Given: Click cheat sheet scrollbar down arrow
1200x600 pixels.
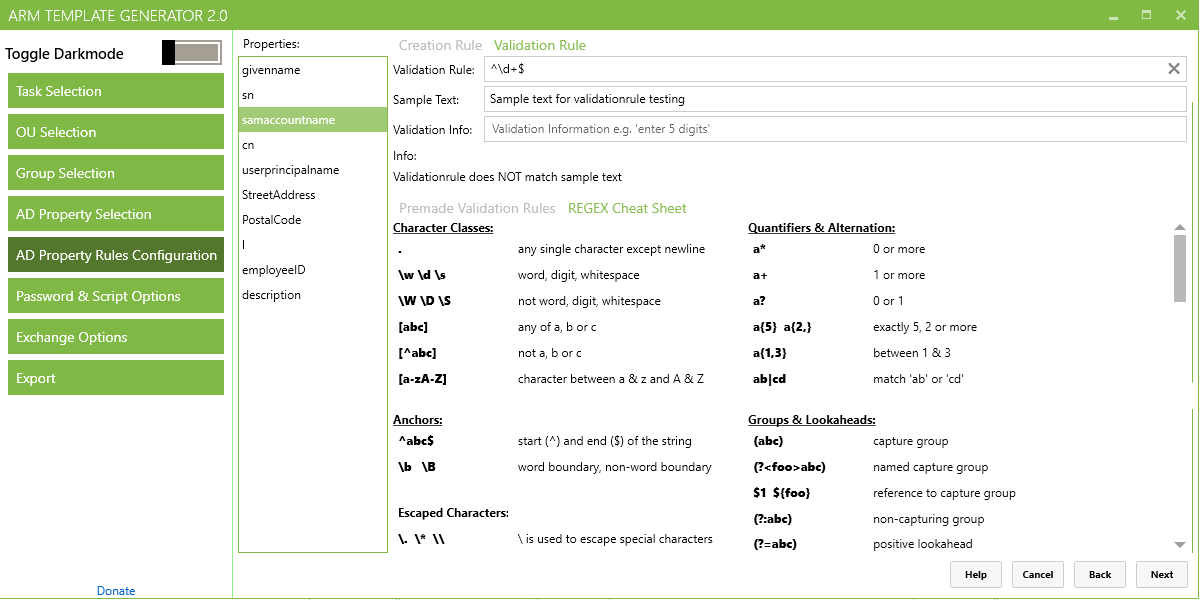Looking at the screenshot, I should 1180,545.
